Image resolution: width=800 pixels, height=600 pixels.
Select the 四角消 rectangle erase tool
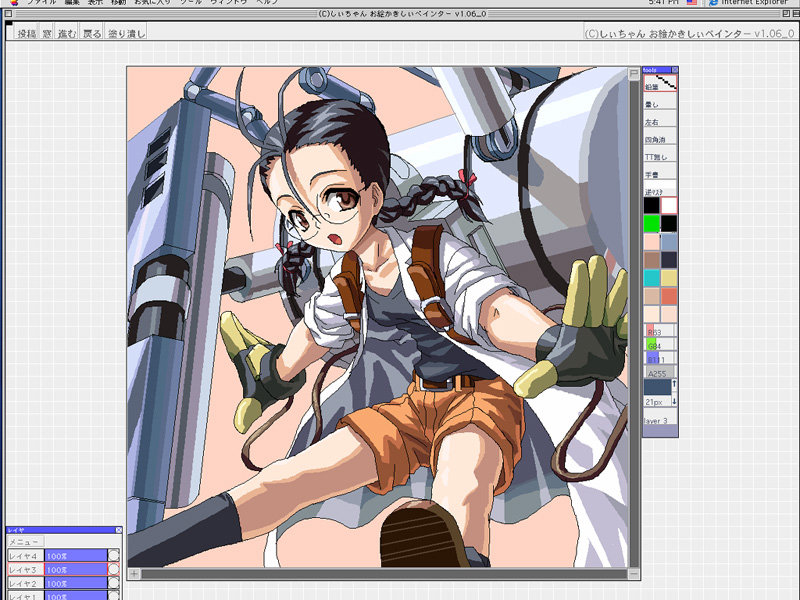click(x=660, y=136)
